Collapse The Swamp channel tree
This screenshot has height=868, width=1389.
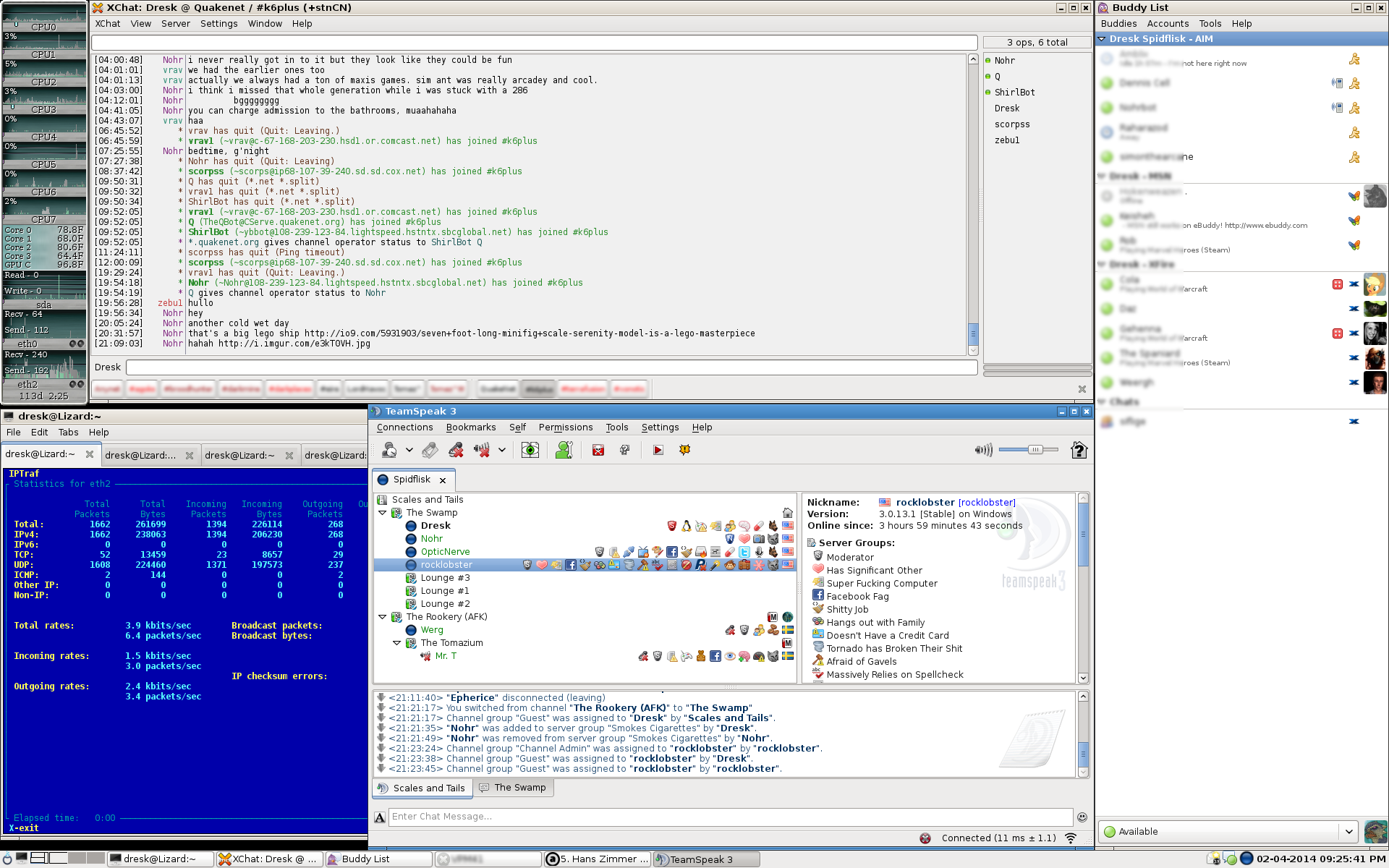click(x=383, y=513)
